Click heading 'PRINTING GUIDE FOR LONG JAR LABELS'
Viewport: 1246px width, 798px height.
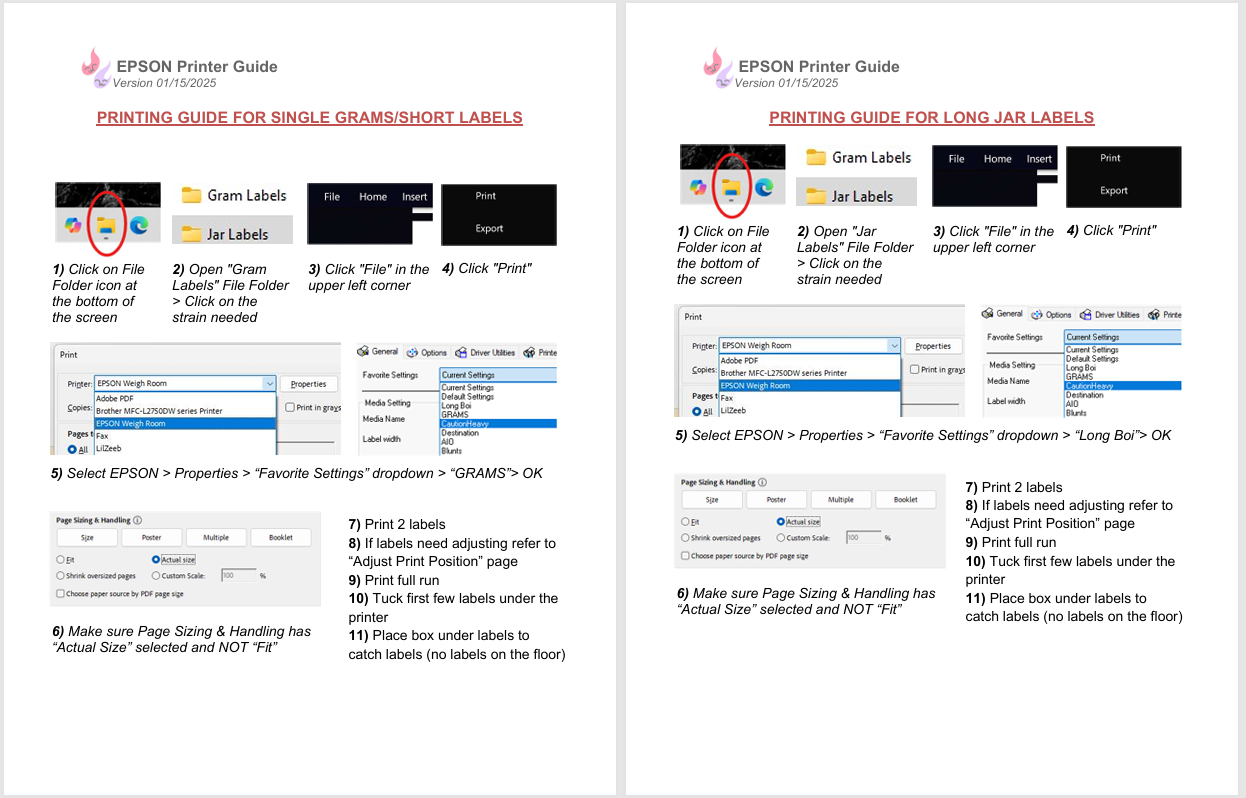(x=932, y=118)
